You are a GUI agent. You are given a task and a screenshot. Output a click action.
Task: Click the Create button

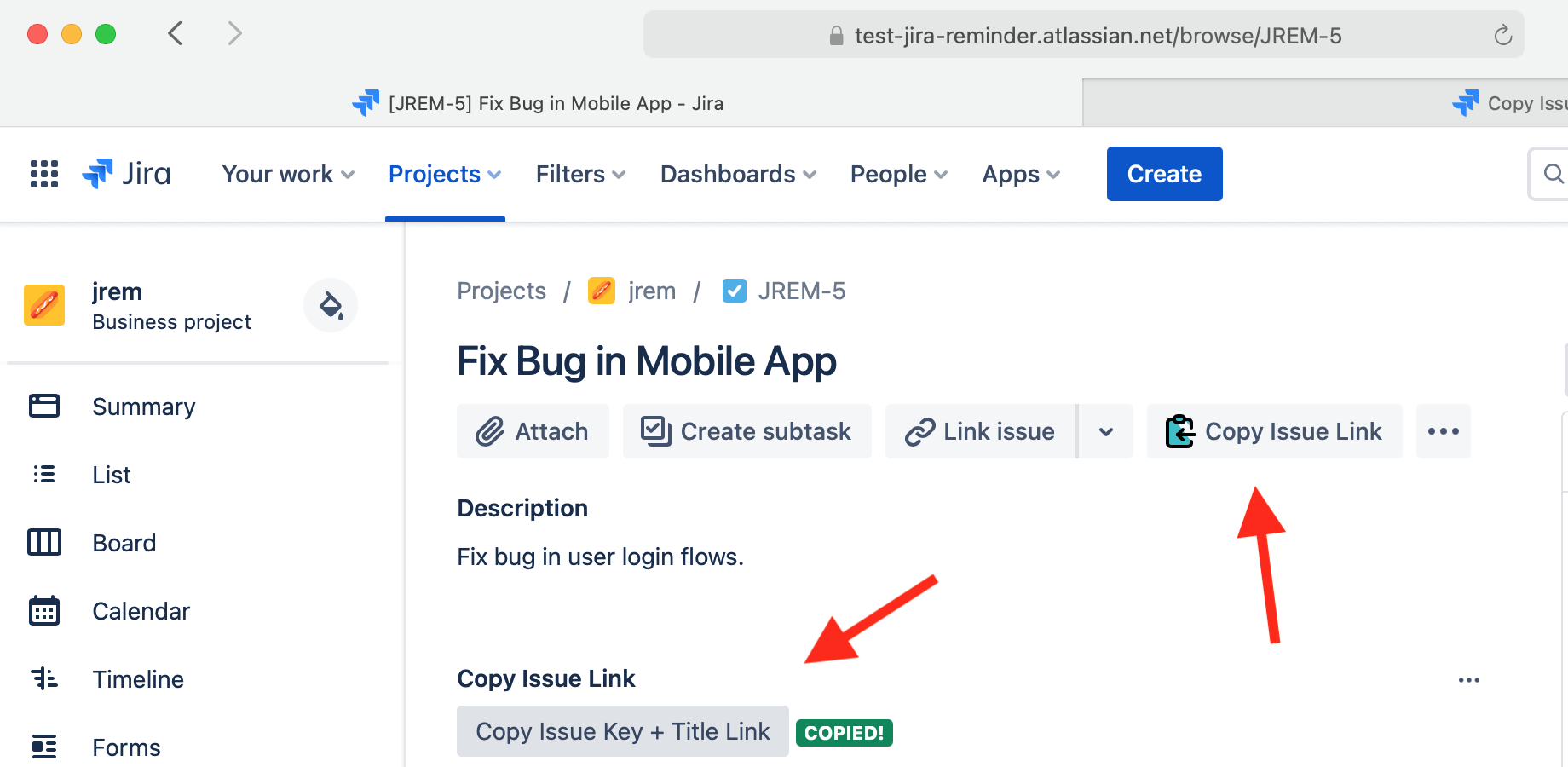[x=1164, y=174]
